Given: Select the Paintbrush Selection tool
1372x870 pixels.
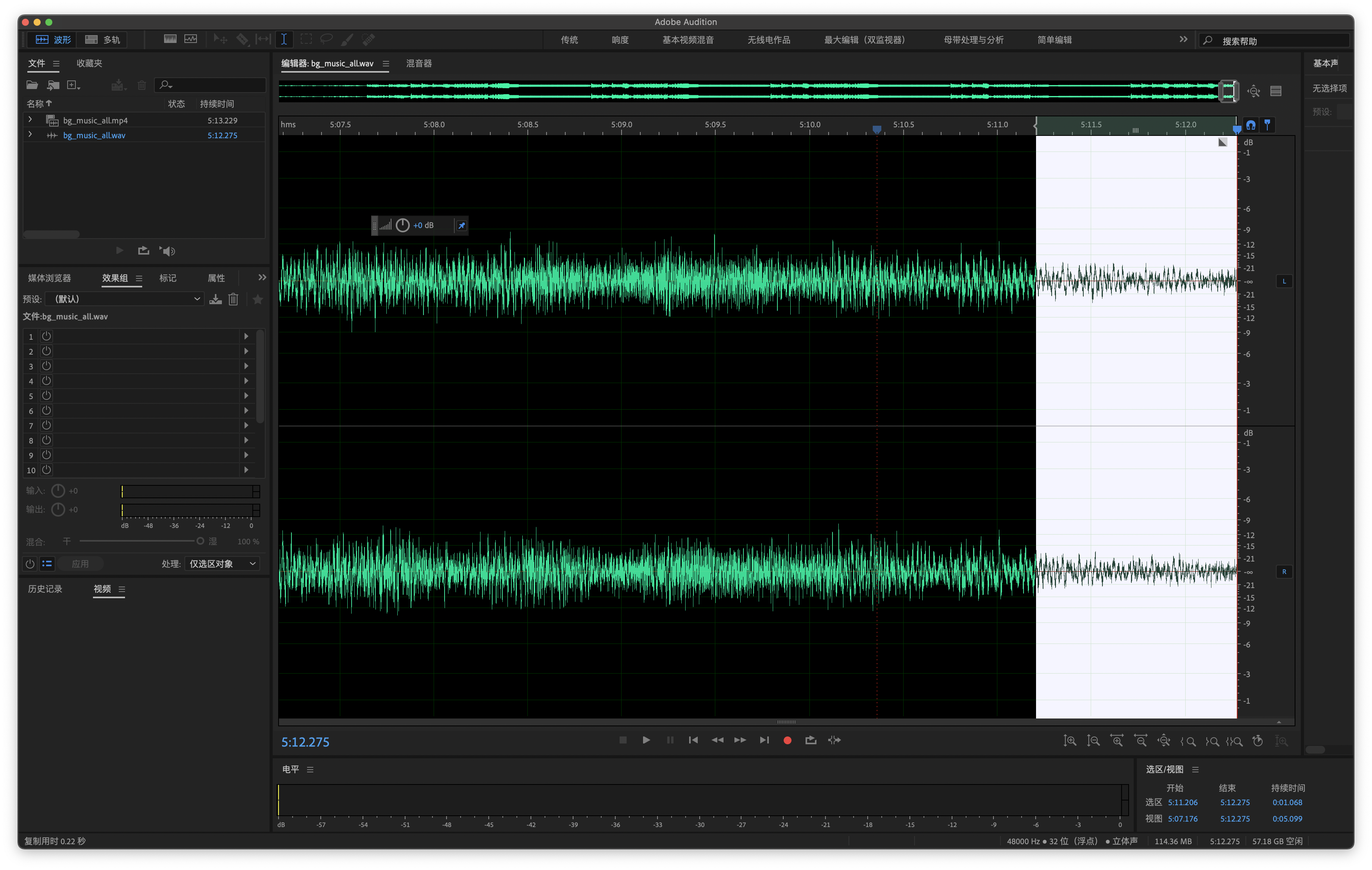Looking at the screenshot, I should pos(347,39).
